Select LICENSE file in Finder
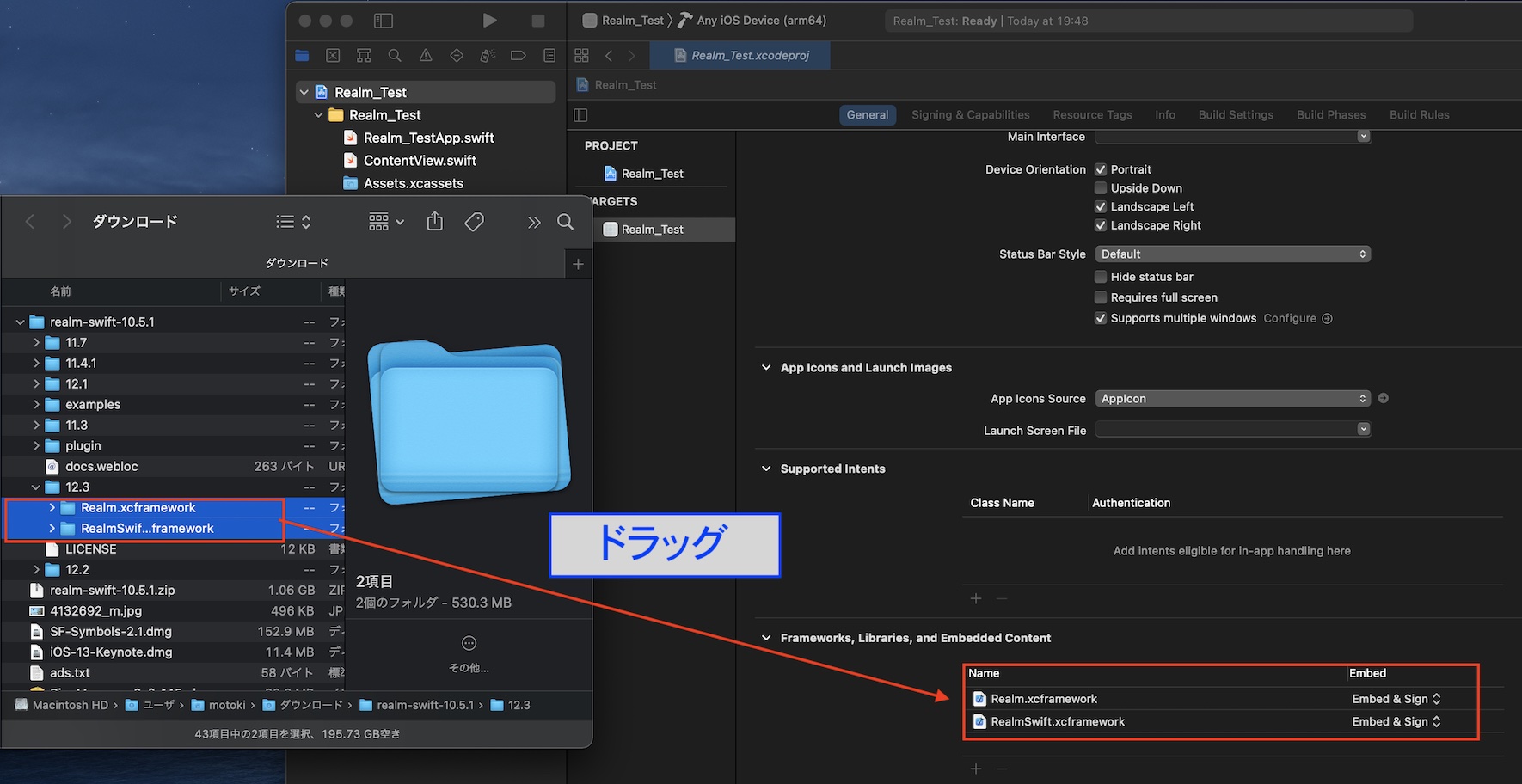Viewport: 1522px width, 784px height. click(90, 549)
